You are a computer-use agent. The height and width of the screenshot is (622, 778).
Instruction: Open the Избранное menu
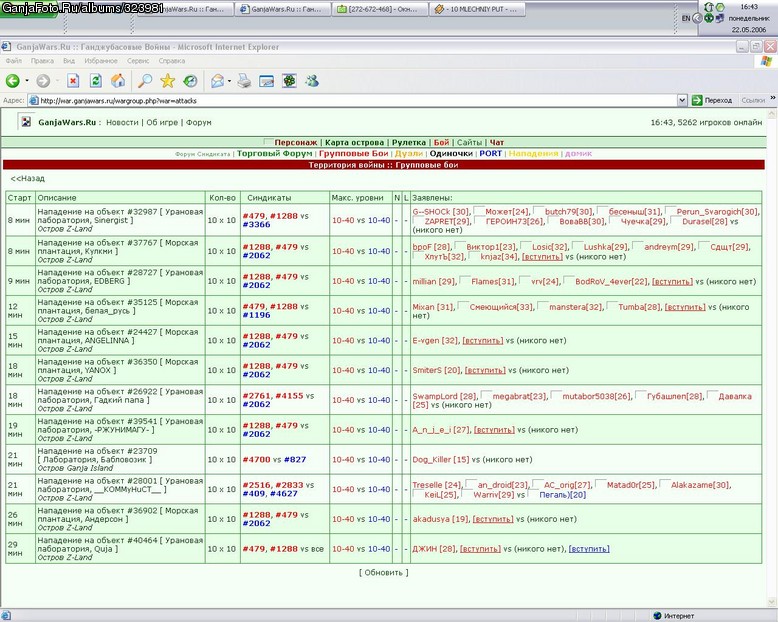101,61
